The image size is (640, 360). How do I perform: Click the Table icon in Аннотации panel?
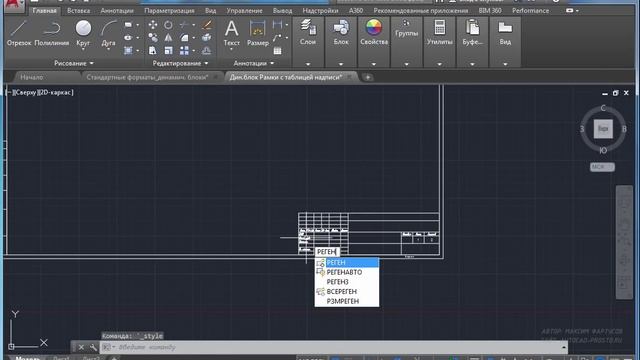click(x=278, y=51)
